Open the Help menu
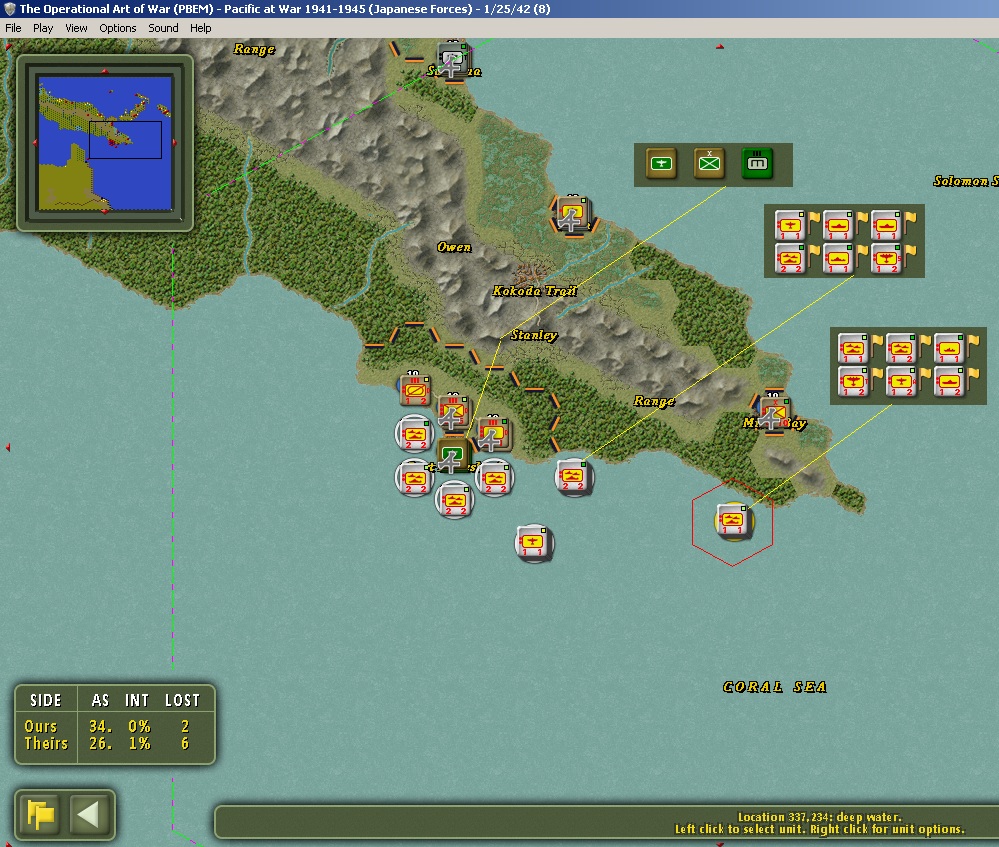The height and width of the screenshot is (847, 999). 200,28
